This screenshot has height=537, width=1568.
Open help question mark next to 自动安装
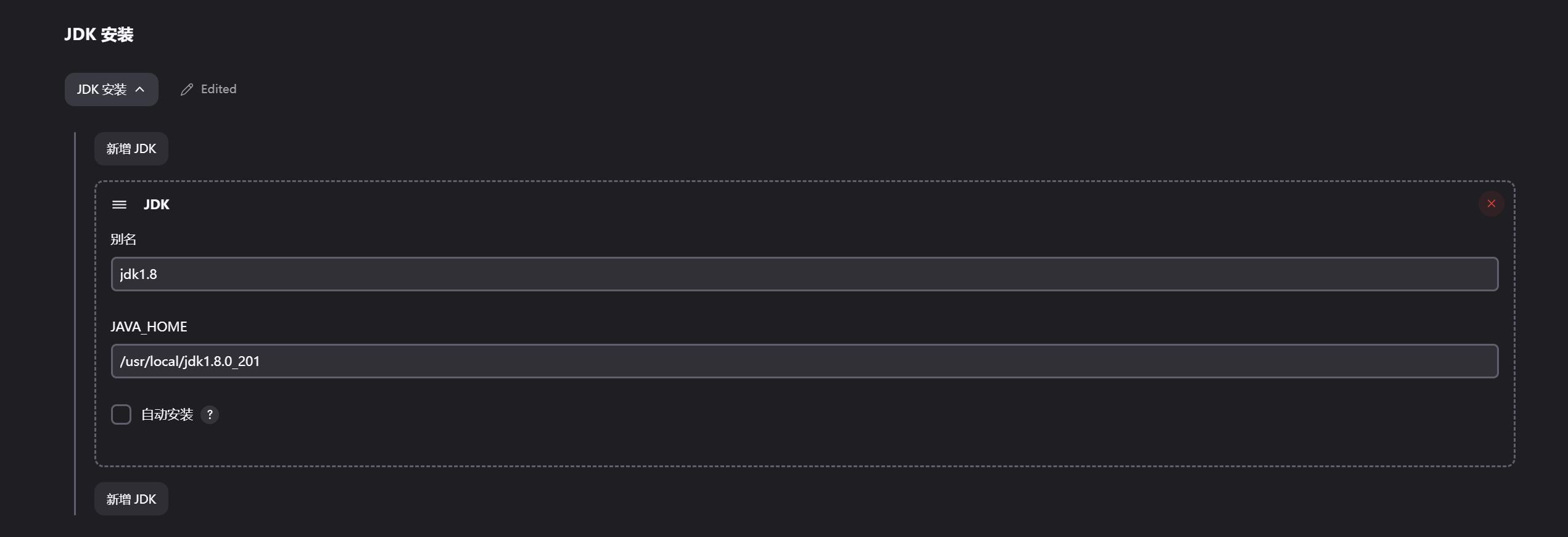pyautogui.click(x=210, y=415)
